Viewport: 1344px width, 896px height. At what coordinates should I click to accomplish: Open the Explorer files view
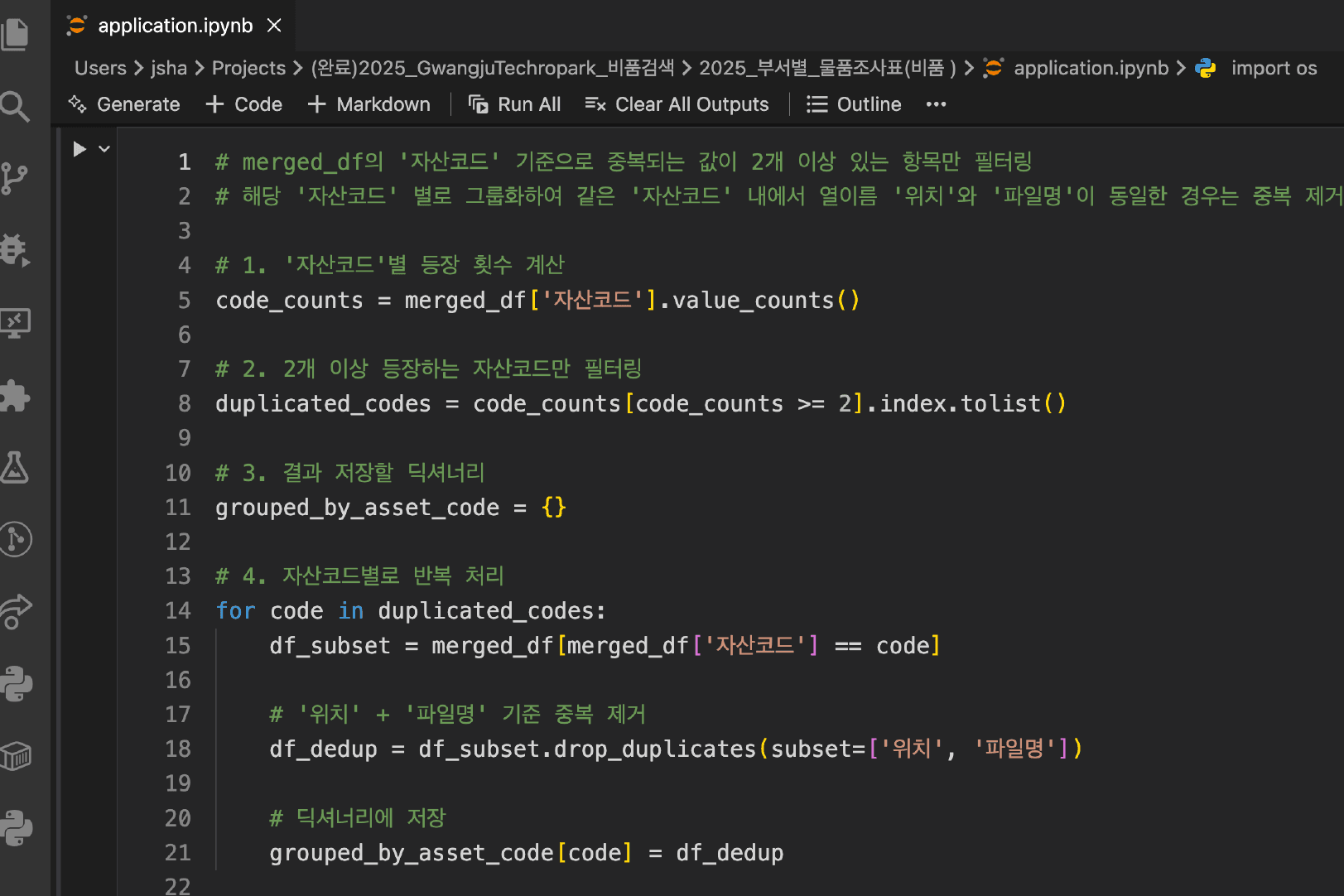pyautogui.click(x=15, y=34)
